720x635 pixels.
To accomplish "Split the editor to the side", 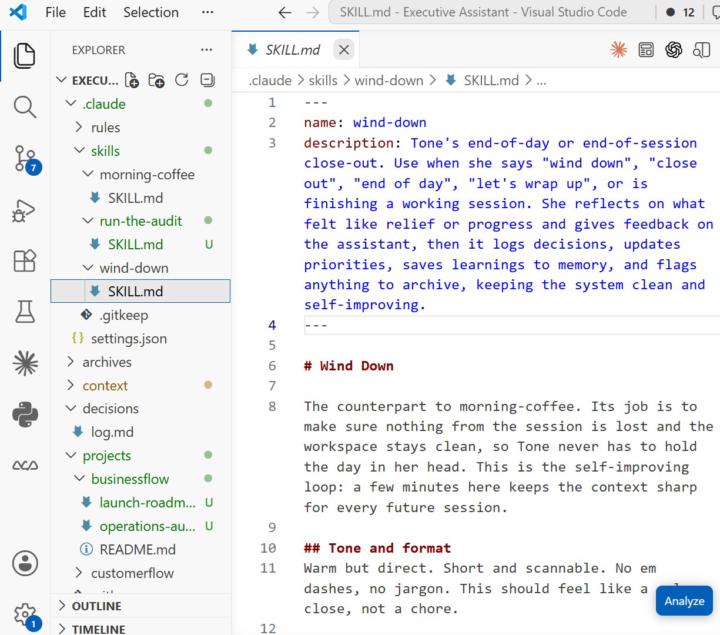I will point(701,50).
